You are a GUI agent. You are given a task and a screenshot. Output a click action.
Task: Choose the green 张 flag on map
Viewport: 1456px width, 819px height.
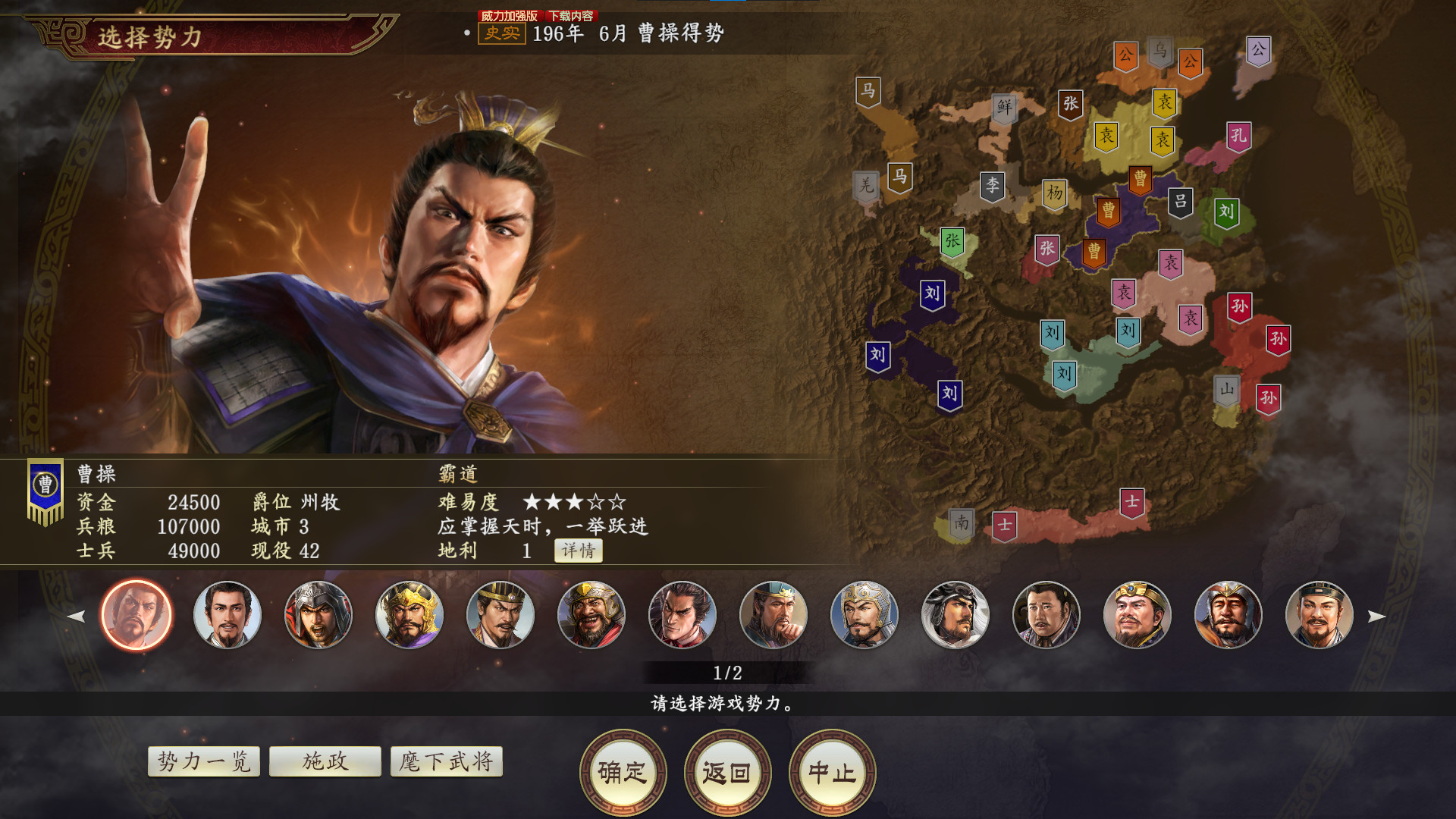click(x=952, y=242)
